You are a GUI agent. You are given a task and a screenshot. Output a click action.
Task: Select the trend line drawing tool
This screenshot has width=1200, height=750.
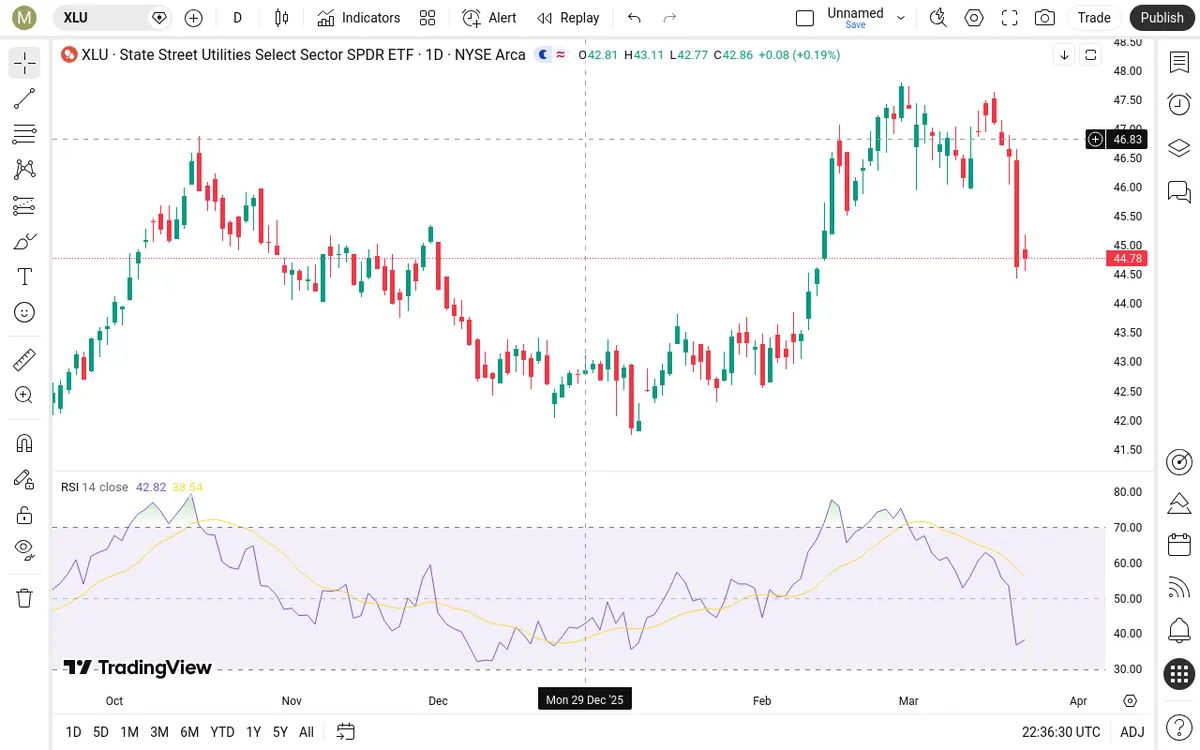click(x=25, y=98)
